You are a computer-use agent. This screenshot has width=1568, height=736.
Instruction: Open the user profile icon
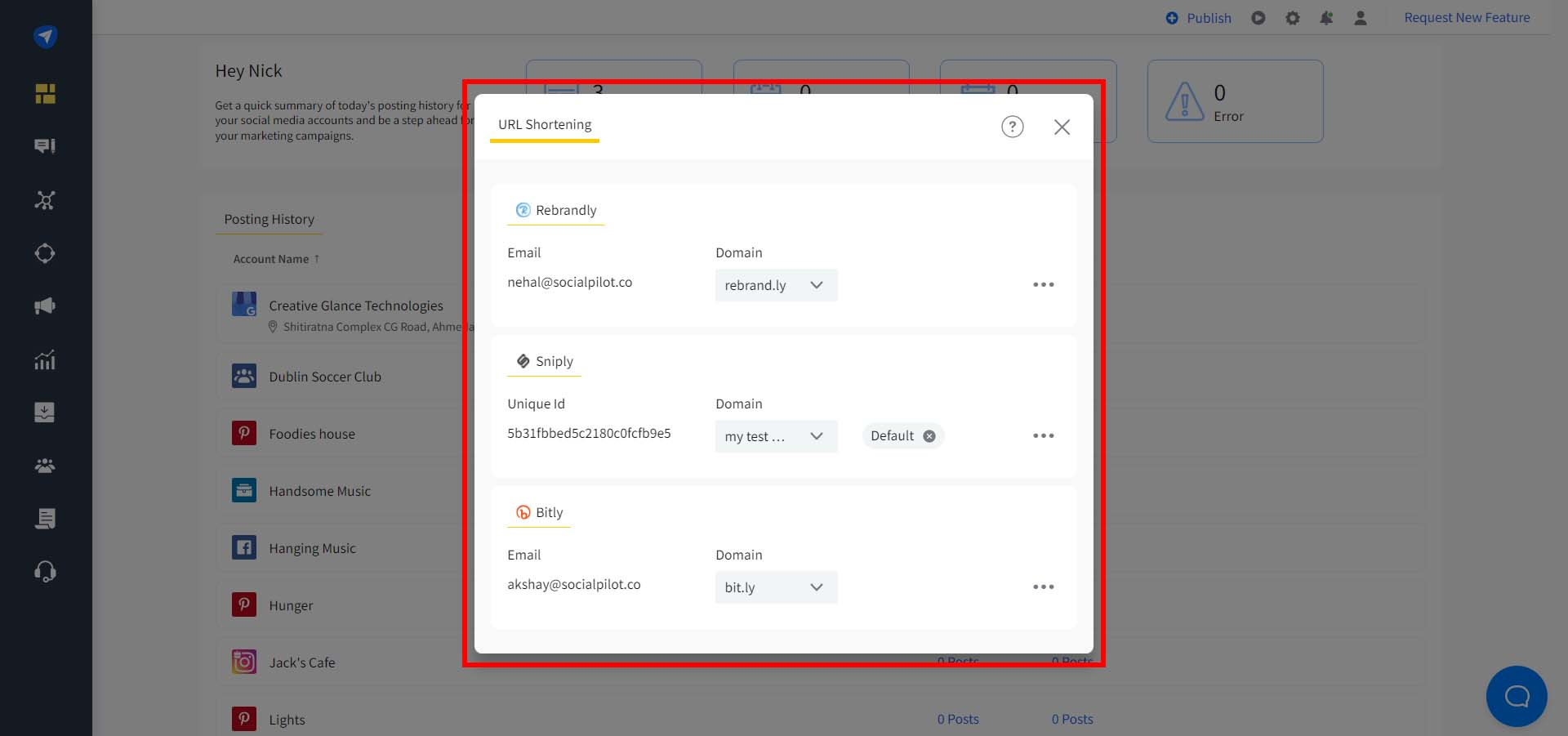[x=1361, y=18]
